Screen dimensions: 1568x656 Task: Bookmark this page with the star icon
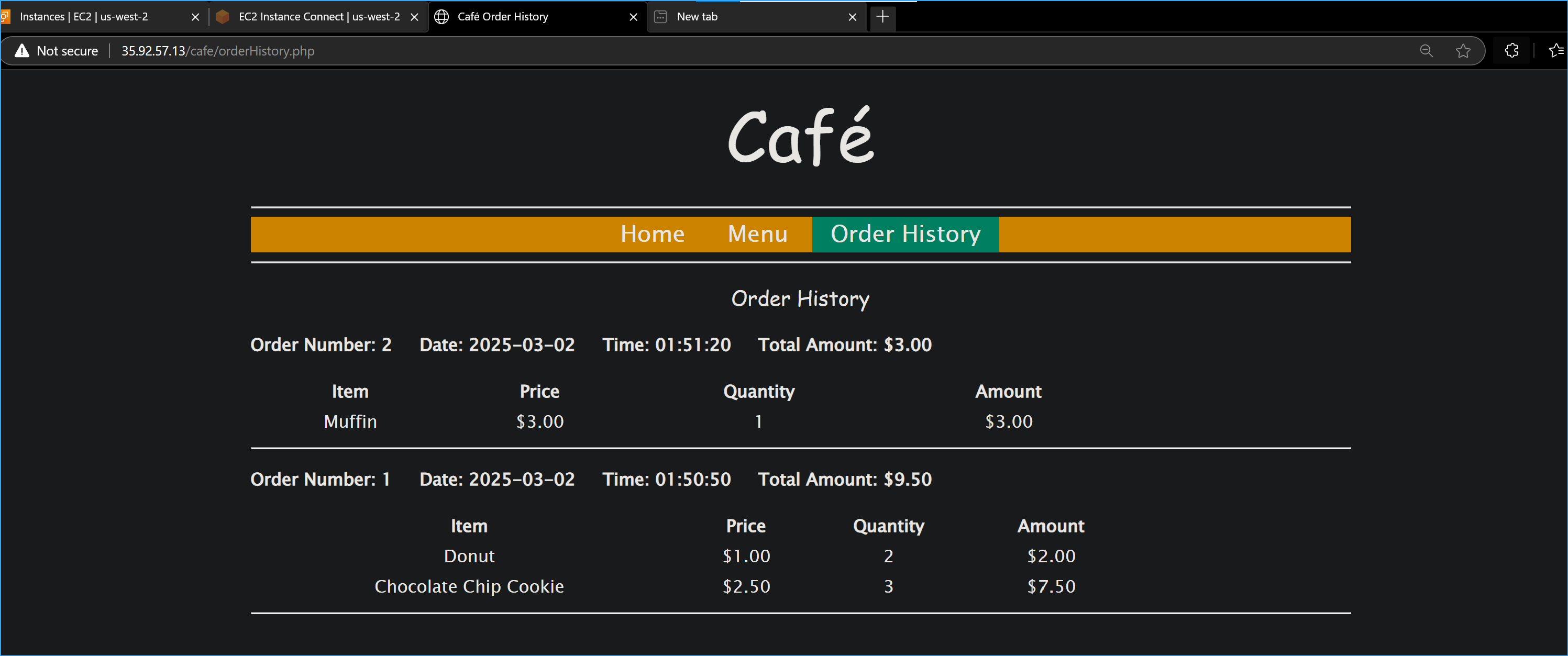click(x=1463, y=50)
